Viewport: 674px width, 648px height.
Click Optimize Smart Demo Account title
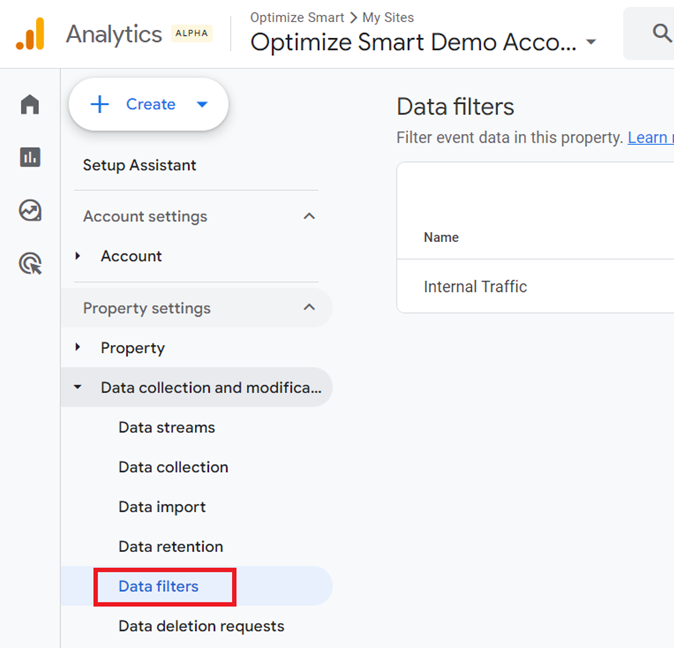point(414,42)
